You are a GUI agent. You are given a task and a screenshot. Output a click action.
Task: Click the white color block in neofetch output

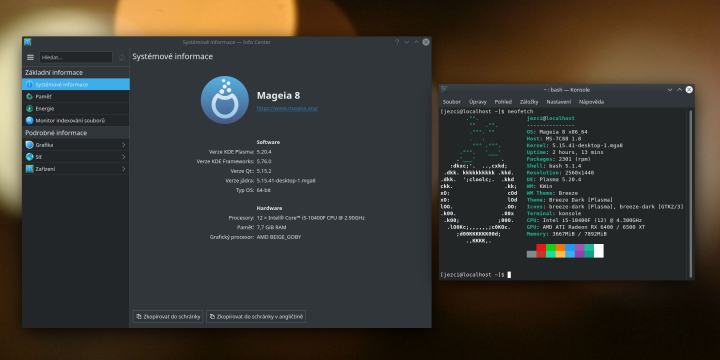pos(599,251)
